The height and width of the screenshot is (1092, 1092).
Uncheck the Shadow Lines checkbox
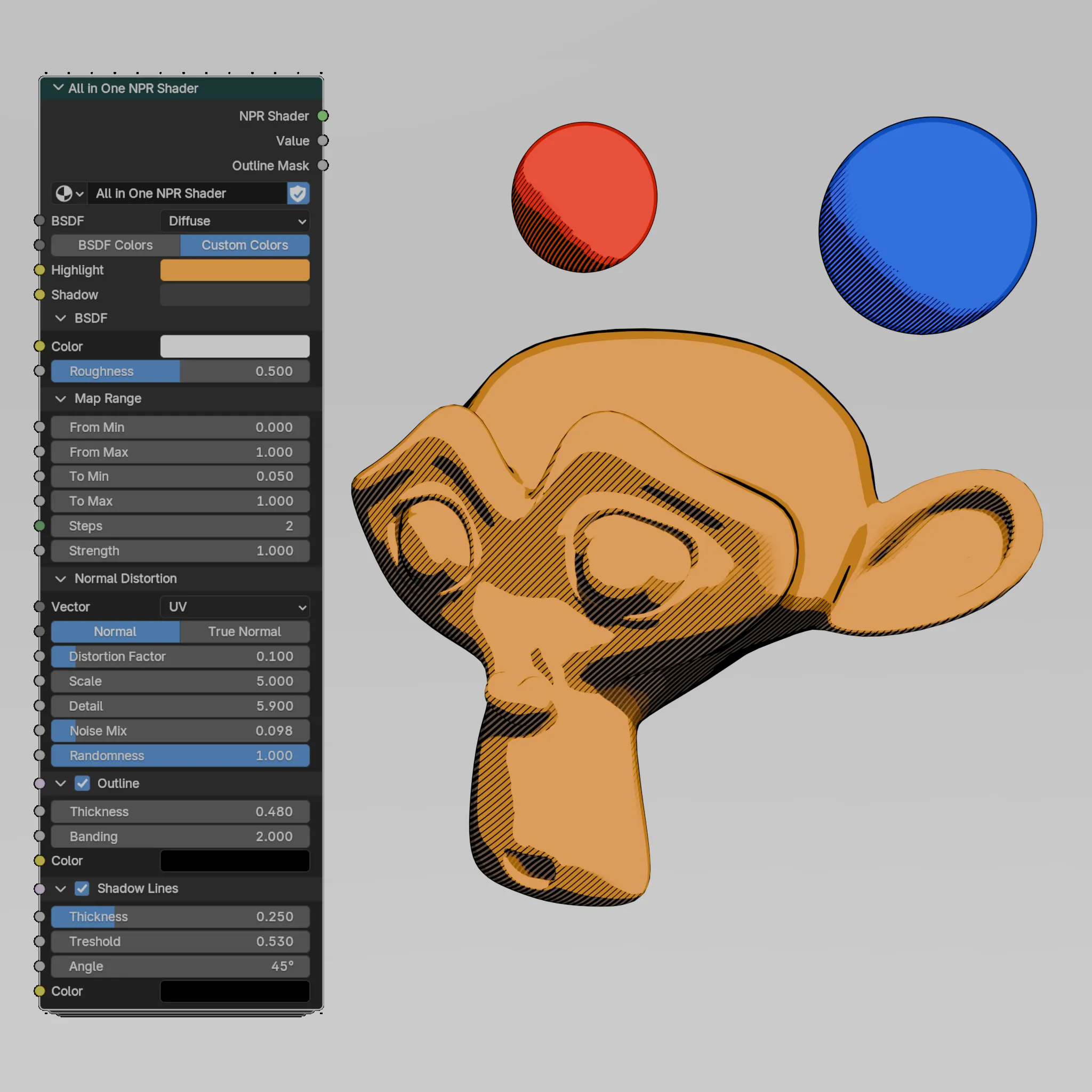tap(83, 889)
